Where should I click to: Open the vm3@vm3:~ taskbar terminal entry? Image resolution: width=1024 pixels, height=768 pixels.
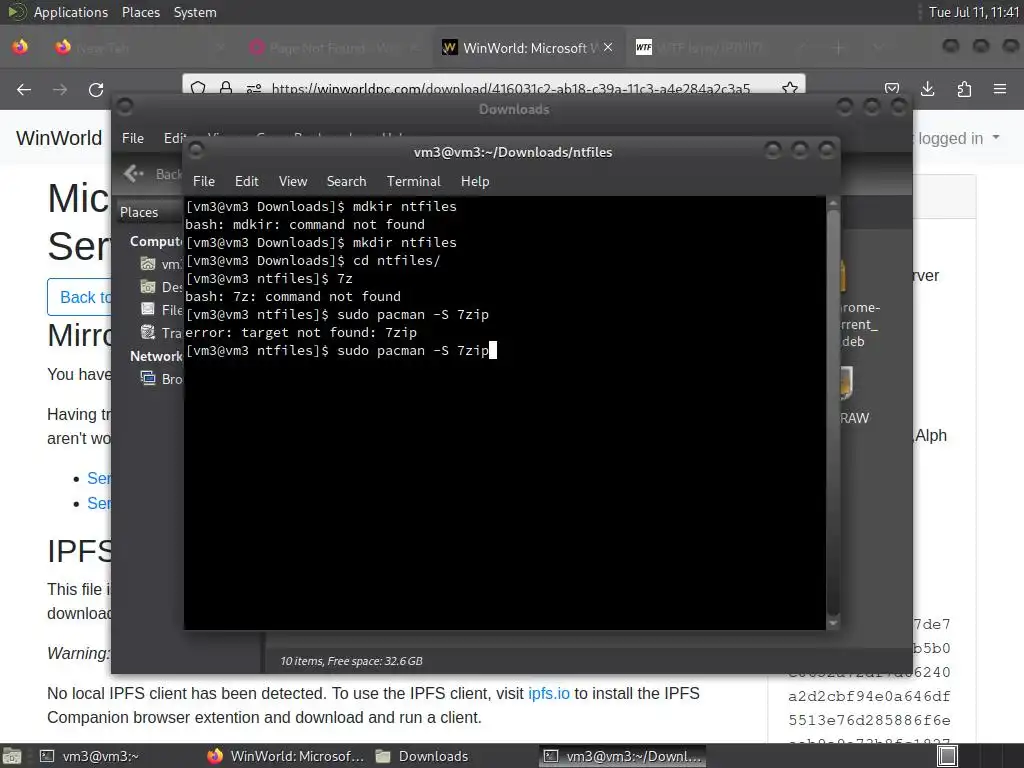point(91,756)
